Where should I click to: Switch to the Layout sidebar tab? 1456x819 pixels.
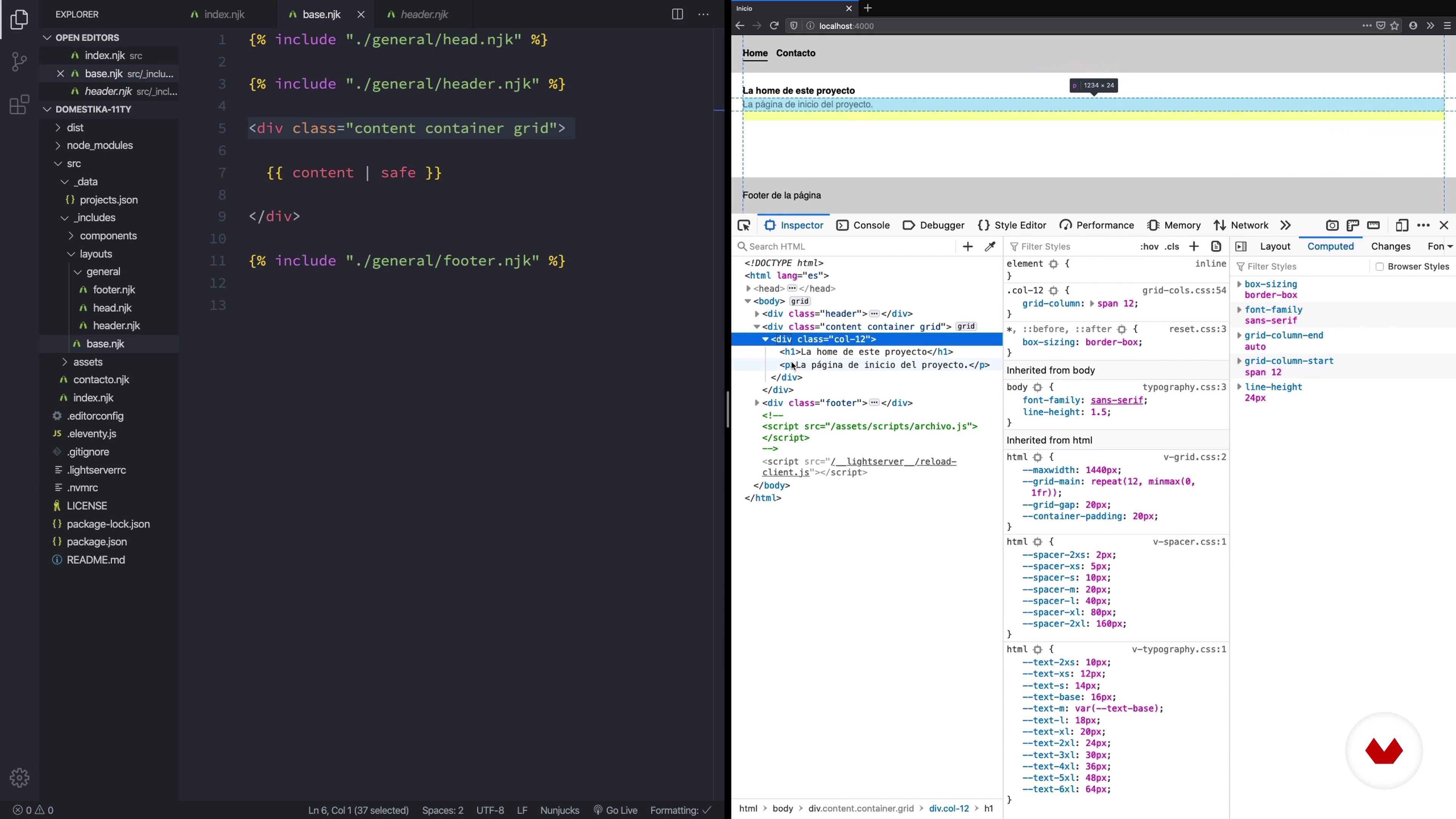tap(1275, 247)
